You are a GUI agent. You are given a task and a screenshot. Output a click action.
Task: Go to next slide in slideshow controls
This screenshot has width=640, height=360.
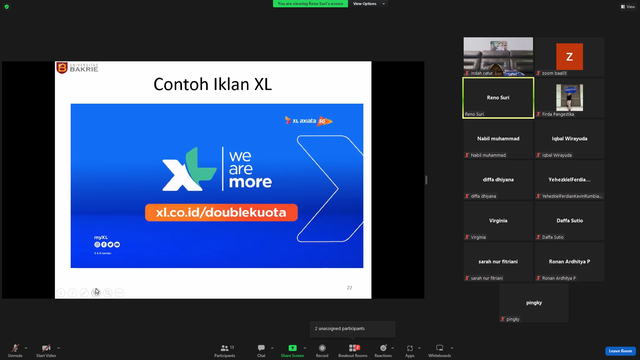tap(72, 292)
